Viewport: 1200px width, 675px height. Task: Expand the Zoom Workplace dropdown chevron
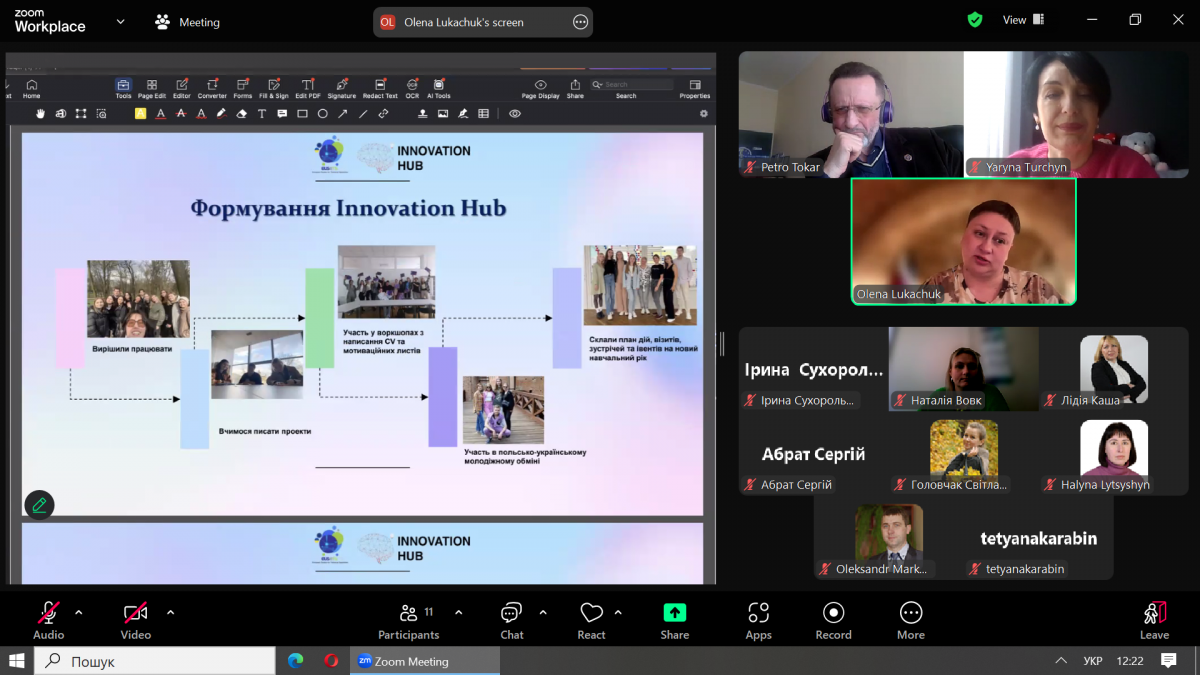coord(121,21)
